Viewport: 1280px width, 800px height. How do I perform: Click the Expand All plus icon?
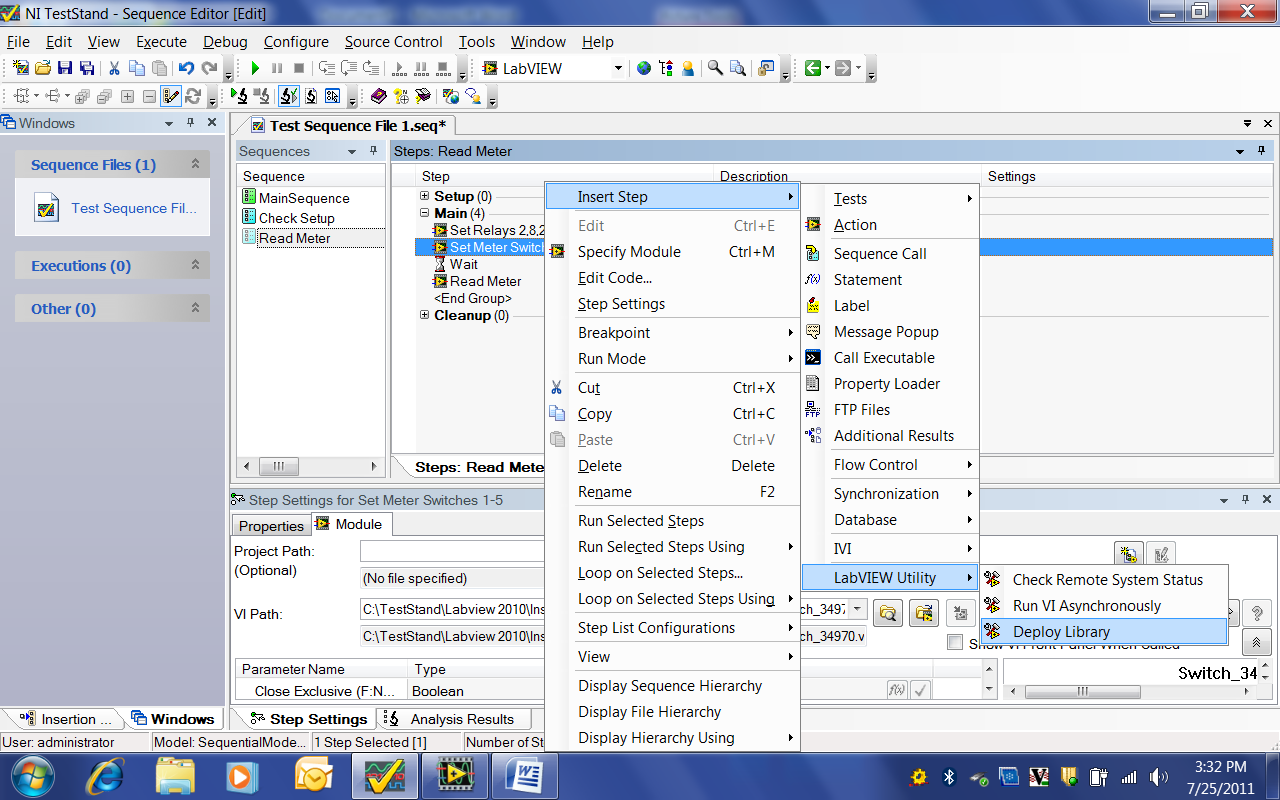[x=127, y=96]
